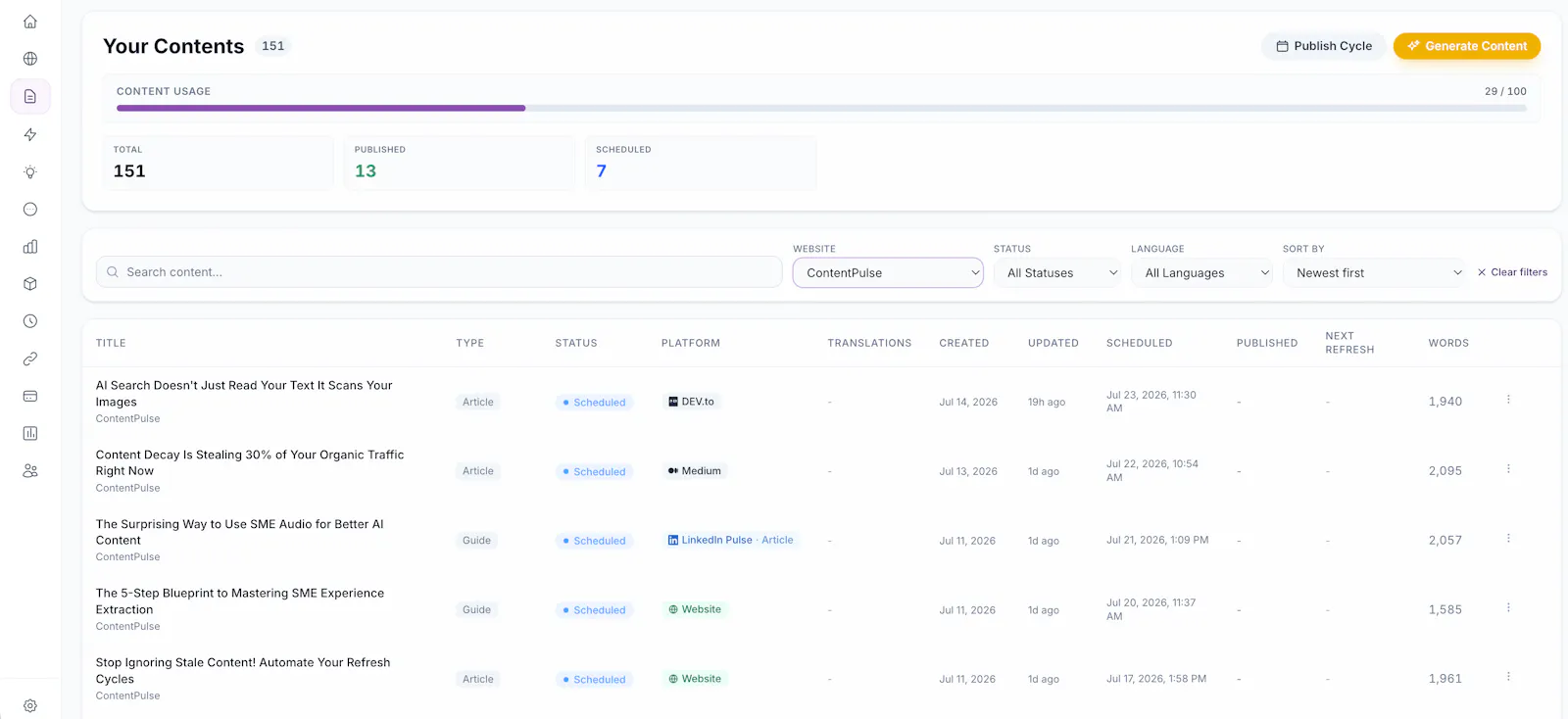Click the Type column header
The image size is (1568, 719).
[470, 343]
